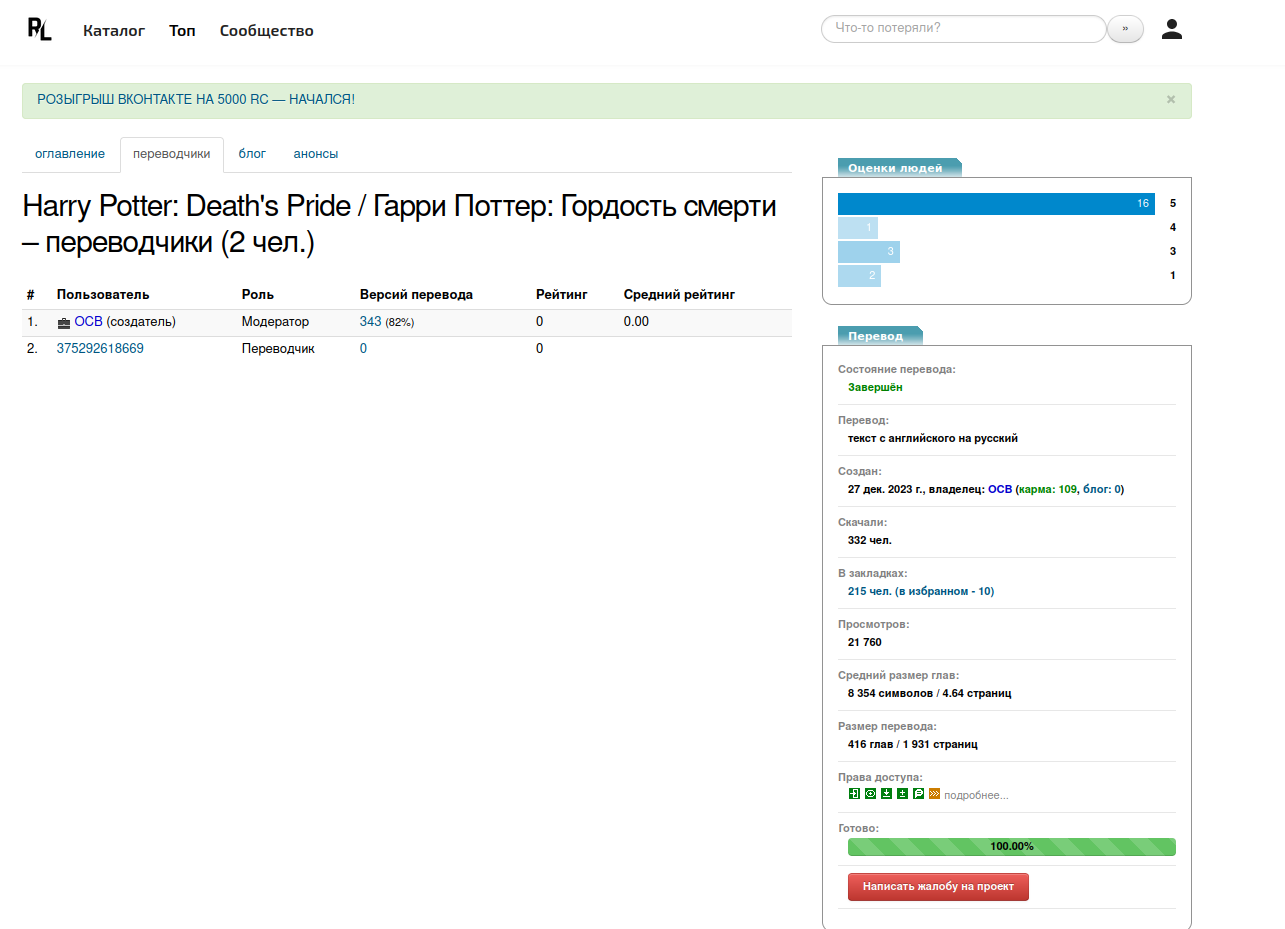Open the Сообщество menu
The width and height of the screenshot is (1285, 929).
click(266, 31)
